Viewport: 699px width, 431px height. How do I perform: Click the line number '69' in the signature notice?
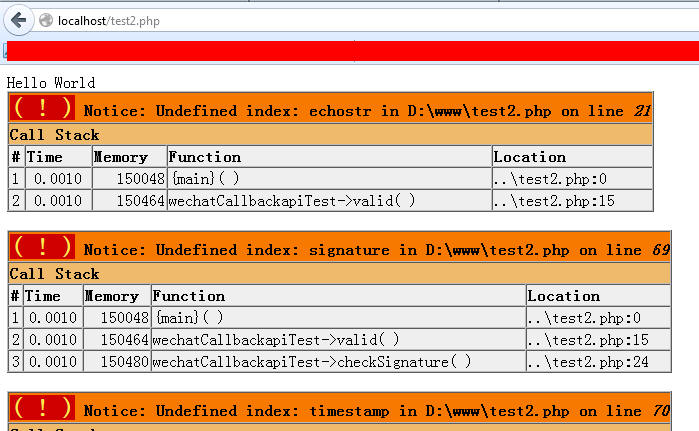[661, 250]
